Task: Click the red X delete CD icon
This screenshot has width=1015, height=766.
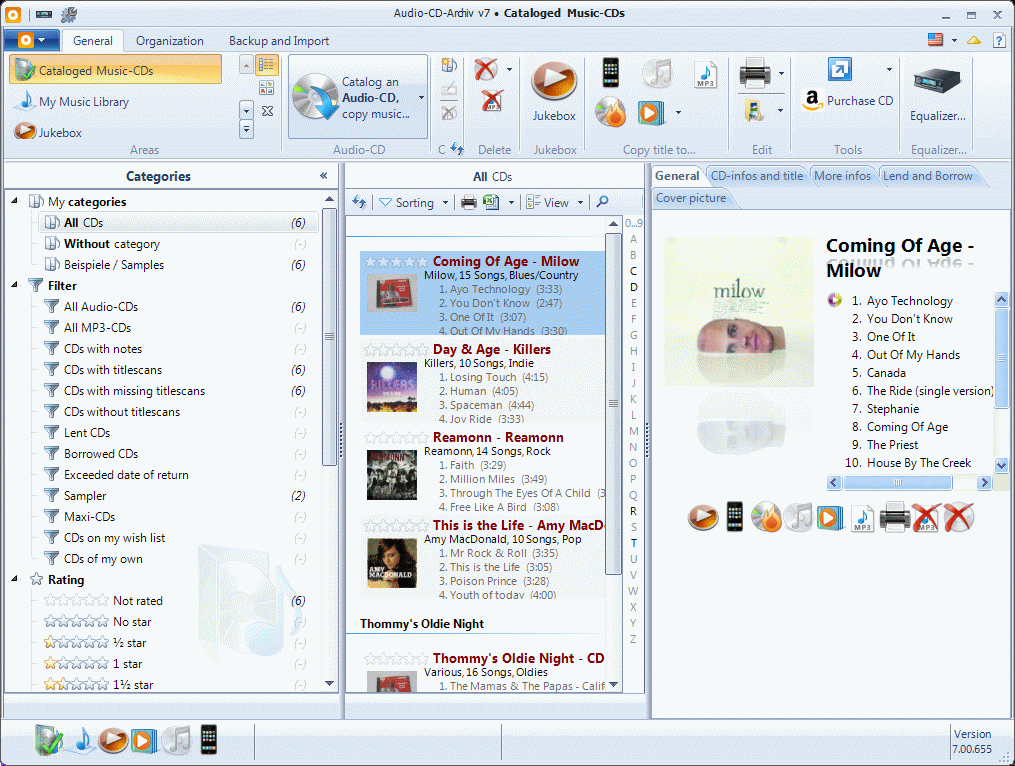Action: (485, 69)
